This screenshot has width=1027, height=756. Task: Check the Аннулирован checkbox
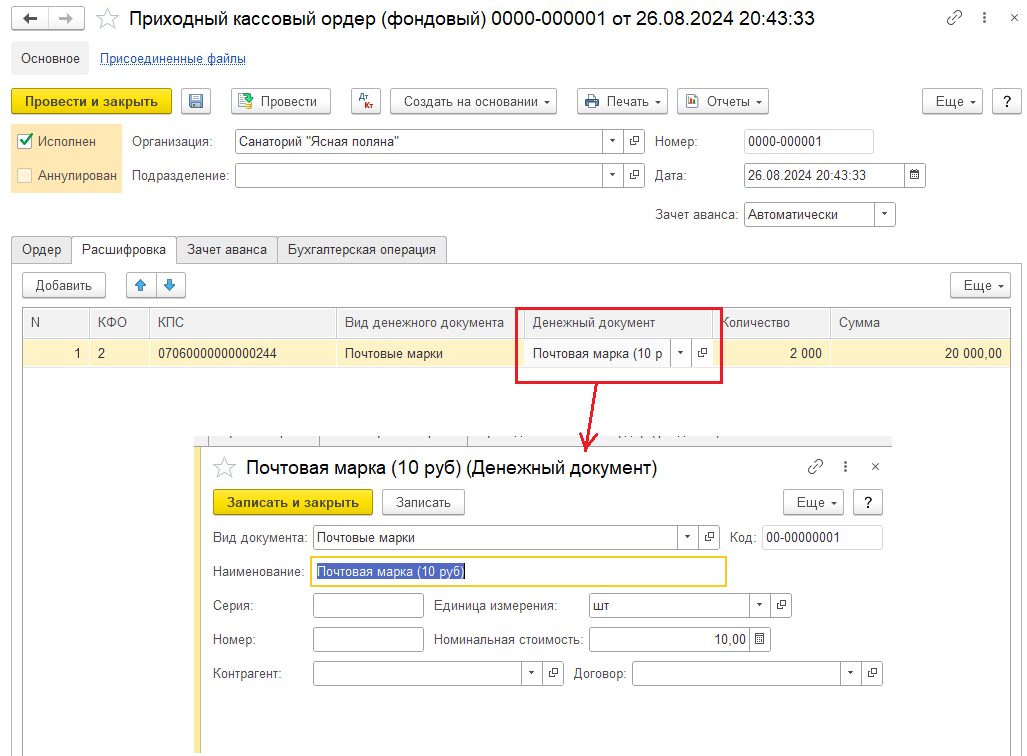click(x=25, y=175)
